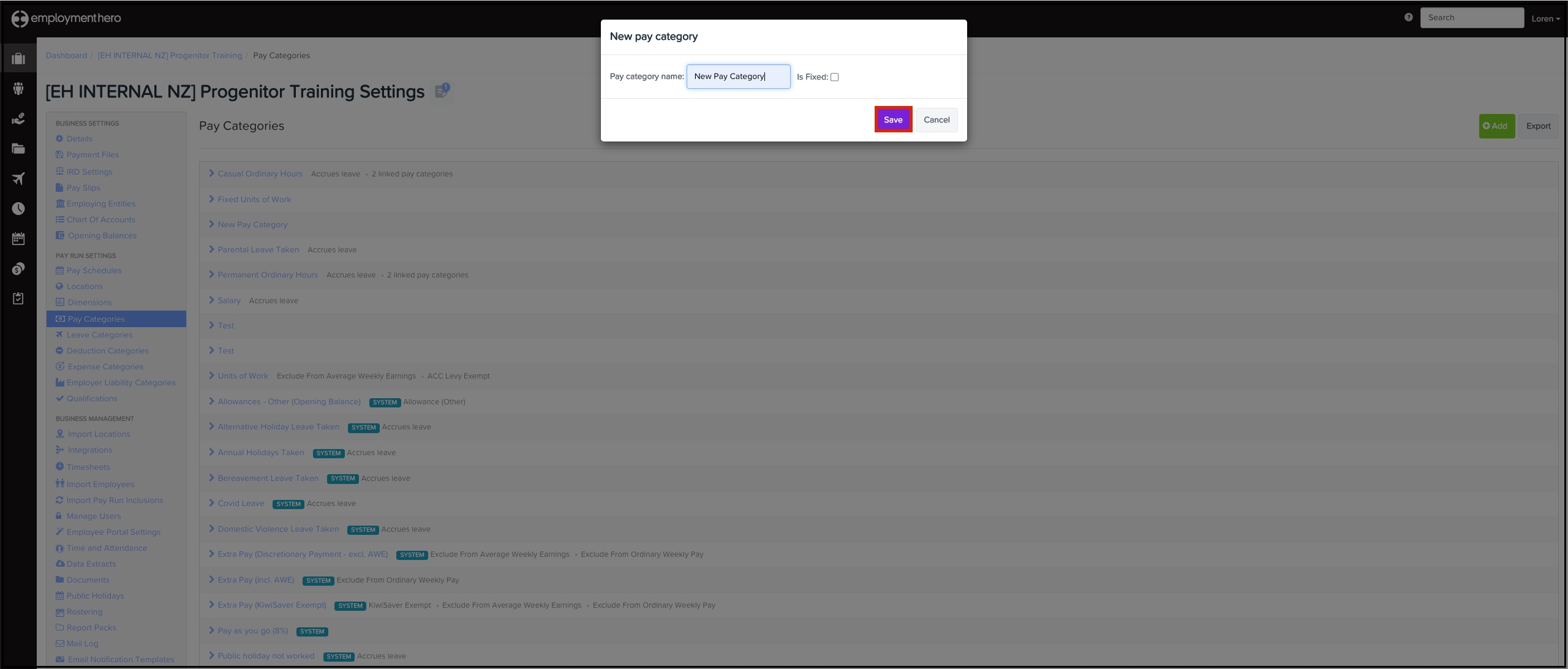Click the Dashboard breadcrumb link

(x=66, y=55)
